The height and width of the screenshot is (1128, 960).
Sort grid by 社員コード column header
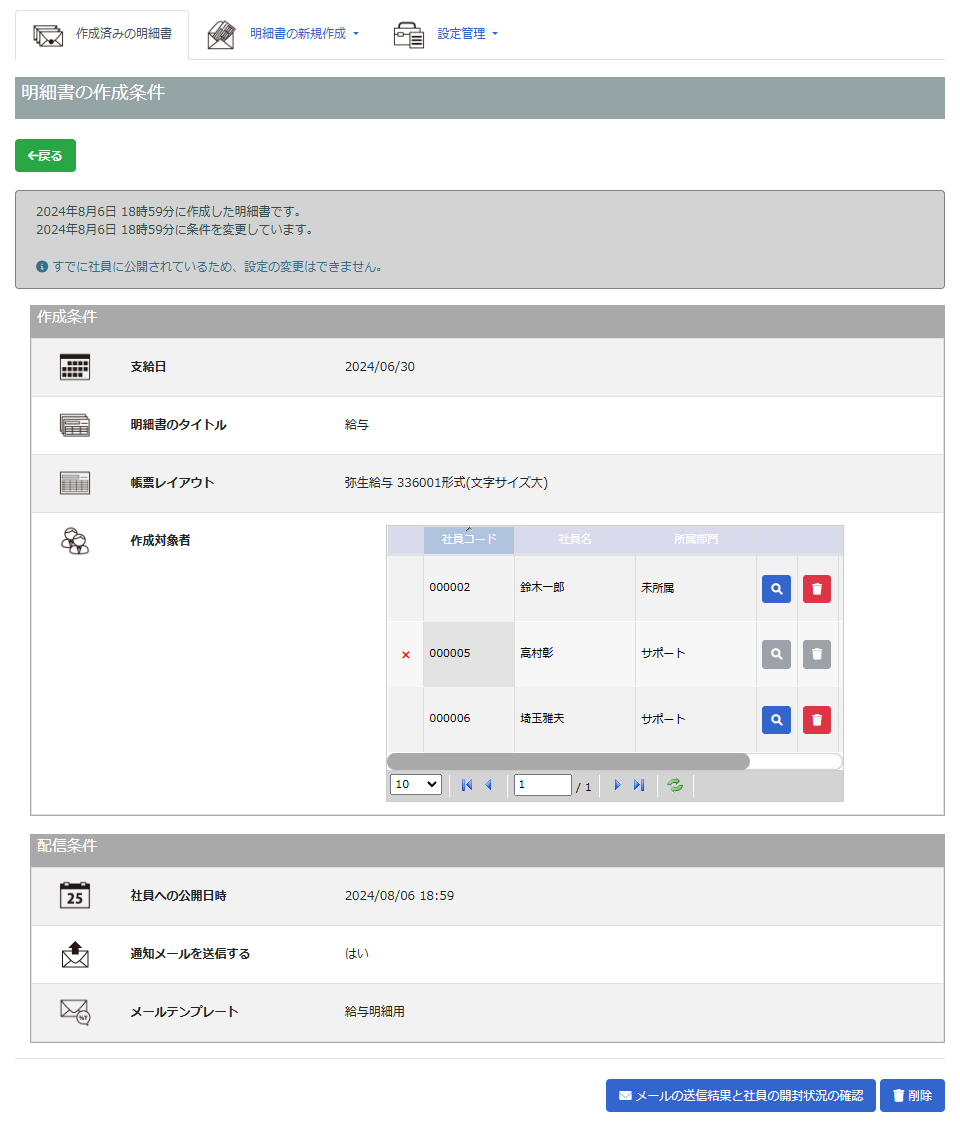pyautogui.click(x=469, y=540)
